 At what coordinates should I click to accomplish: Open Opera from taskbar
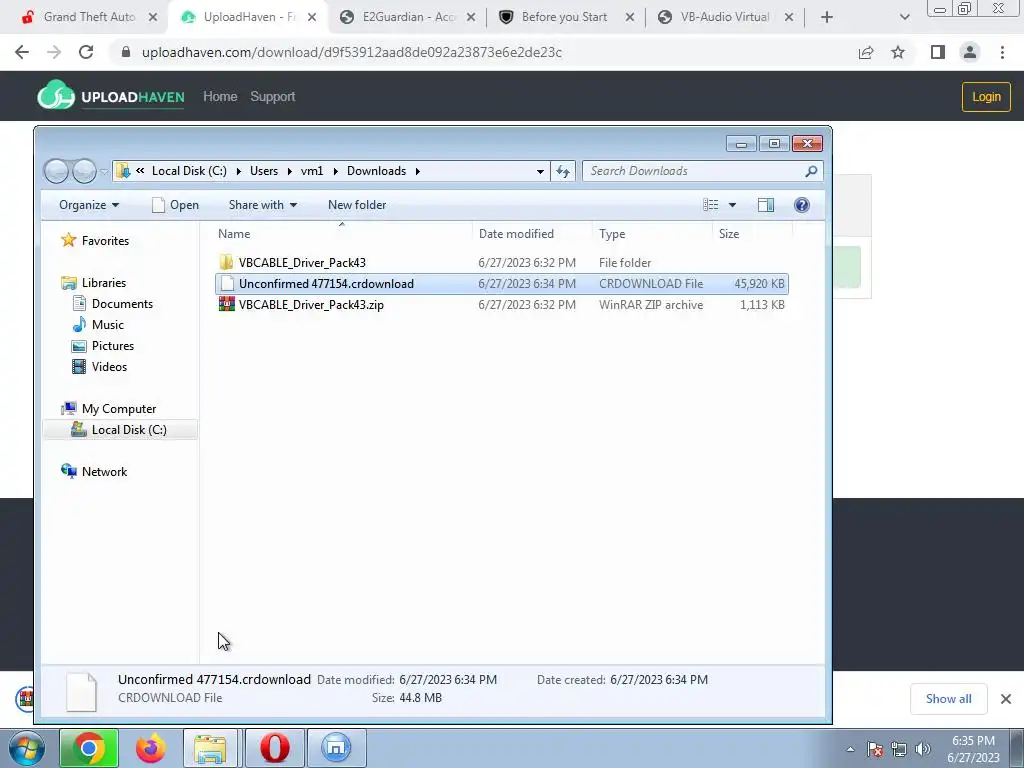click(274, 748)
